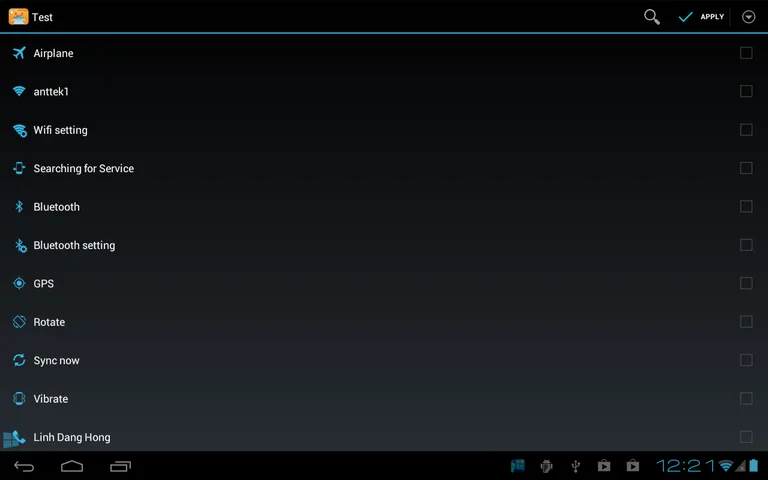Select the Test title text
This screenshot has width=768, height=480.
[42, 17]
